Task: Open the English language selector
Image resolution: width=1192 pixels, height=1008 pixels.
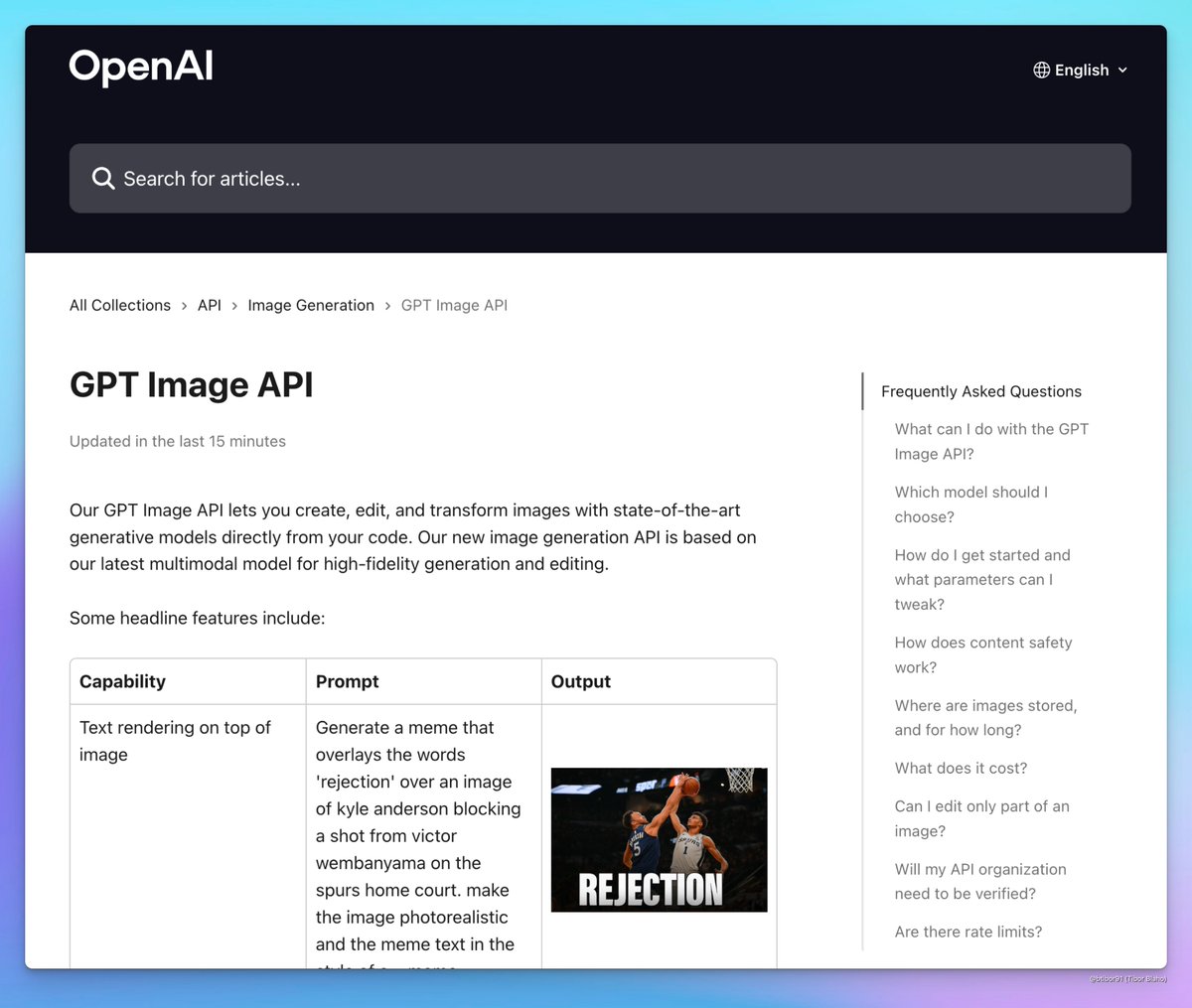Action: pyautogui.click(x=1082, y=70)
